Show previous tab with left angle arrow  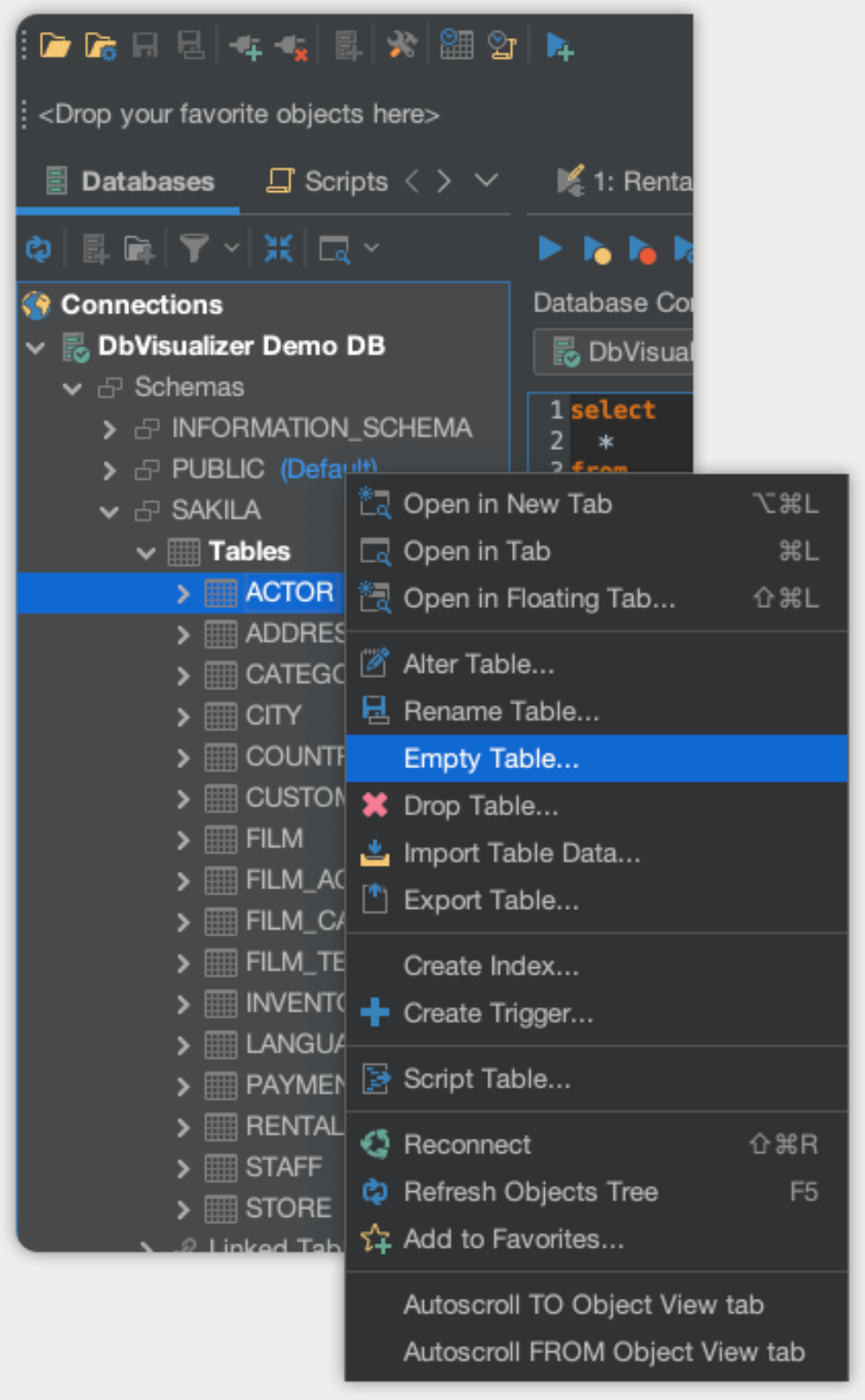[x=412, y=181]
